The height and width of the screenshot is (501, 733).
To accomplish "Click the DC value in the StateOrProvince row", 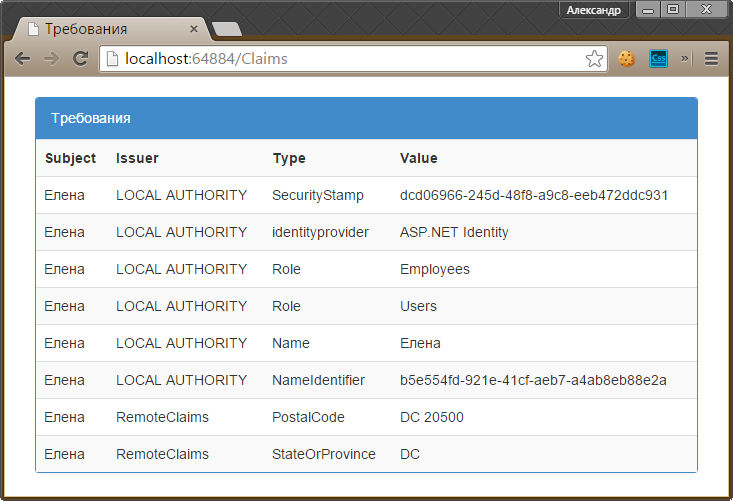I will 410,454.
